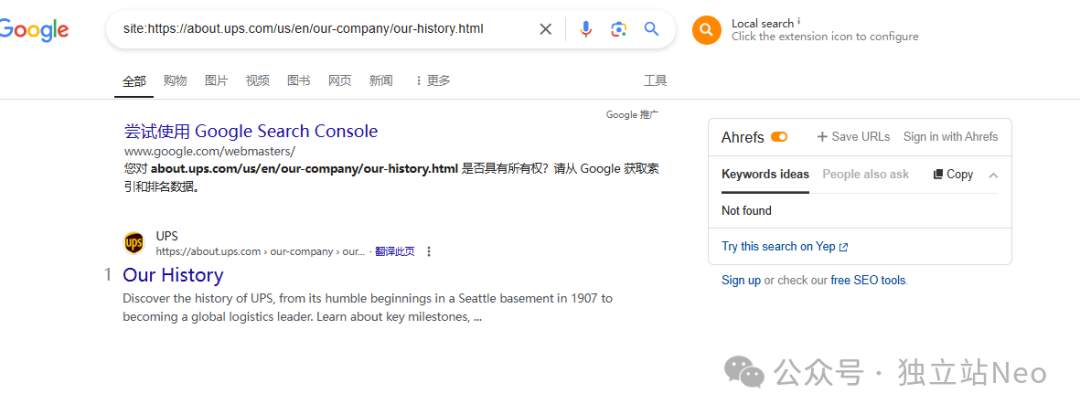Switch to the 视频 (Videos) tab

coord(258,81)
